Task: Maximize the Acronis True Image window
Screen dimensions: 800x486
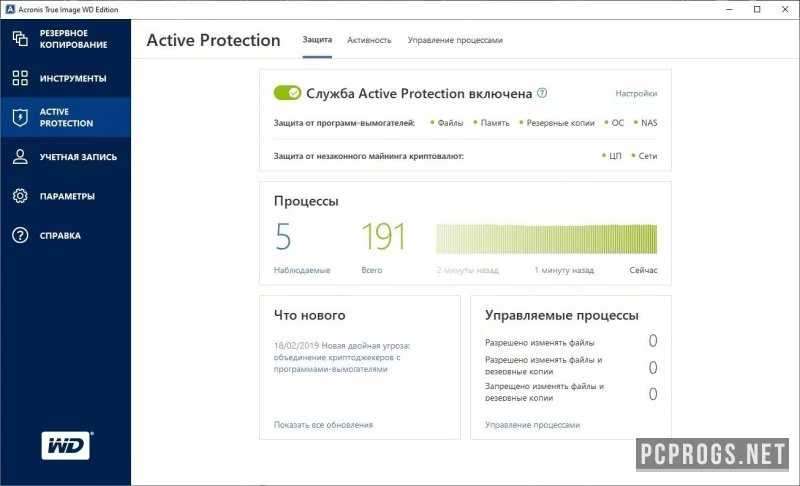Action: tap(757, 9)
